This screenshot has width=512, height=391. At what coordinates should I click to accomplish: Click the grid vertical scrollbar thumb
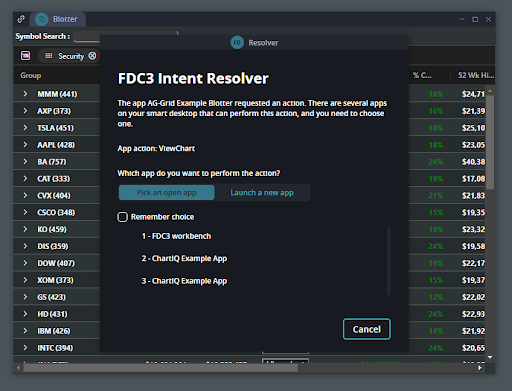[x=490, y=142]
